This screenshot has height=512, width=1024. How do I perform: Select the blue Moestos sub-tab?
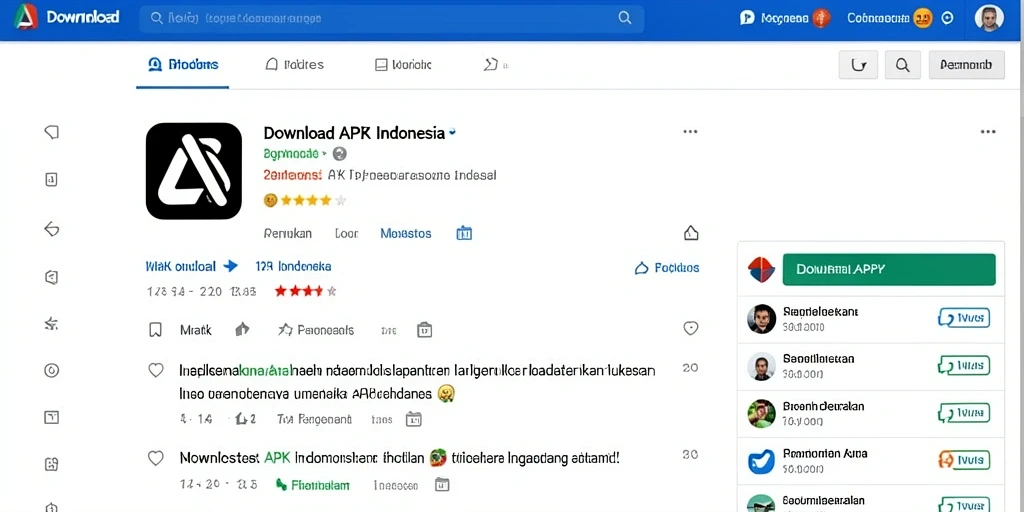(x=406, y=233)
